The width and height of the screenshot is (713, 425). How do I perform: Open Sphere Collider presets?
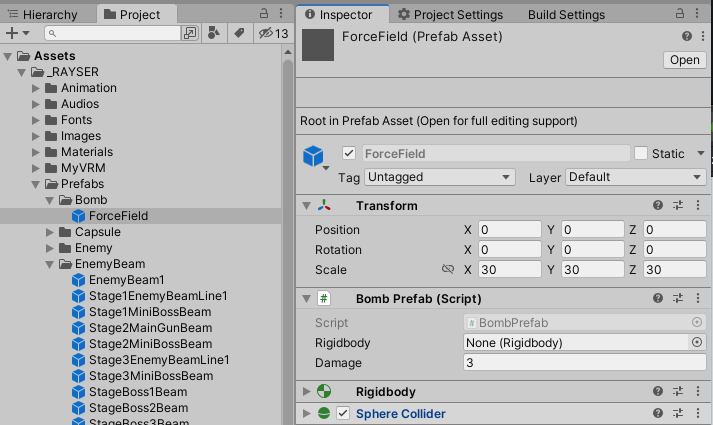pyautogui.click(x=678, y=413)
